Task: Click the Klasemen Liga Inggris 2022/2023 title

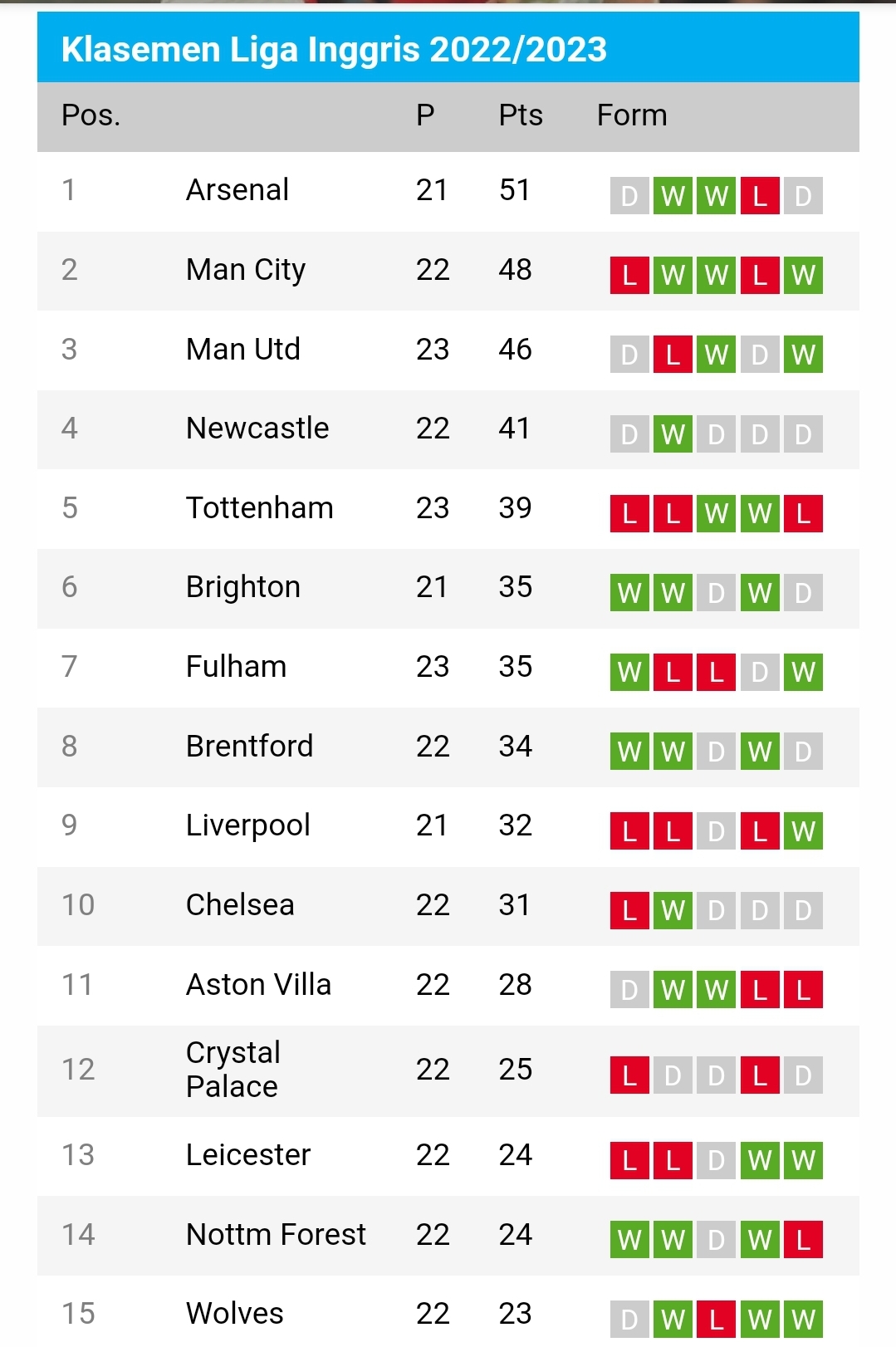Action: (x=334, y=50)
